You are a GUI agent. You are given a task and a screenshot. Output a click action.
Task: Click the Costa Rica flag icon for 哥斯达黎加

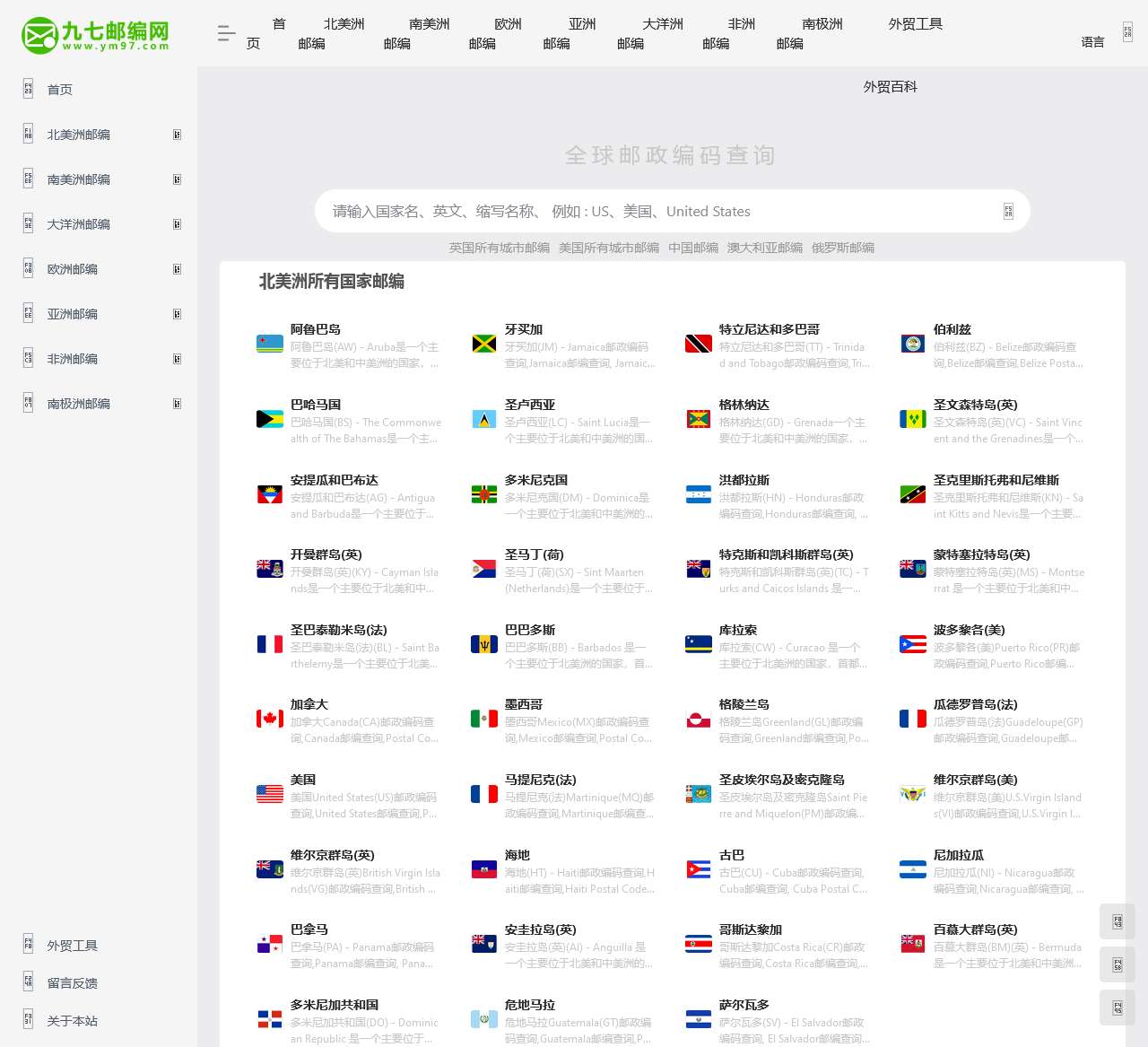click(699, 944)
